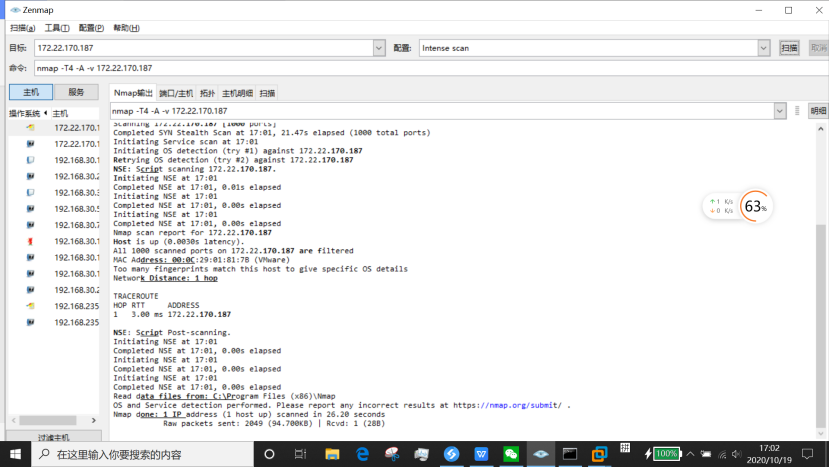Open the 配置(P) menu
This screenshot has width=830, height=467.
point(91,28)
